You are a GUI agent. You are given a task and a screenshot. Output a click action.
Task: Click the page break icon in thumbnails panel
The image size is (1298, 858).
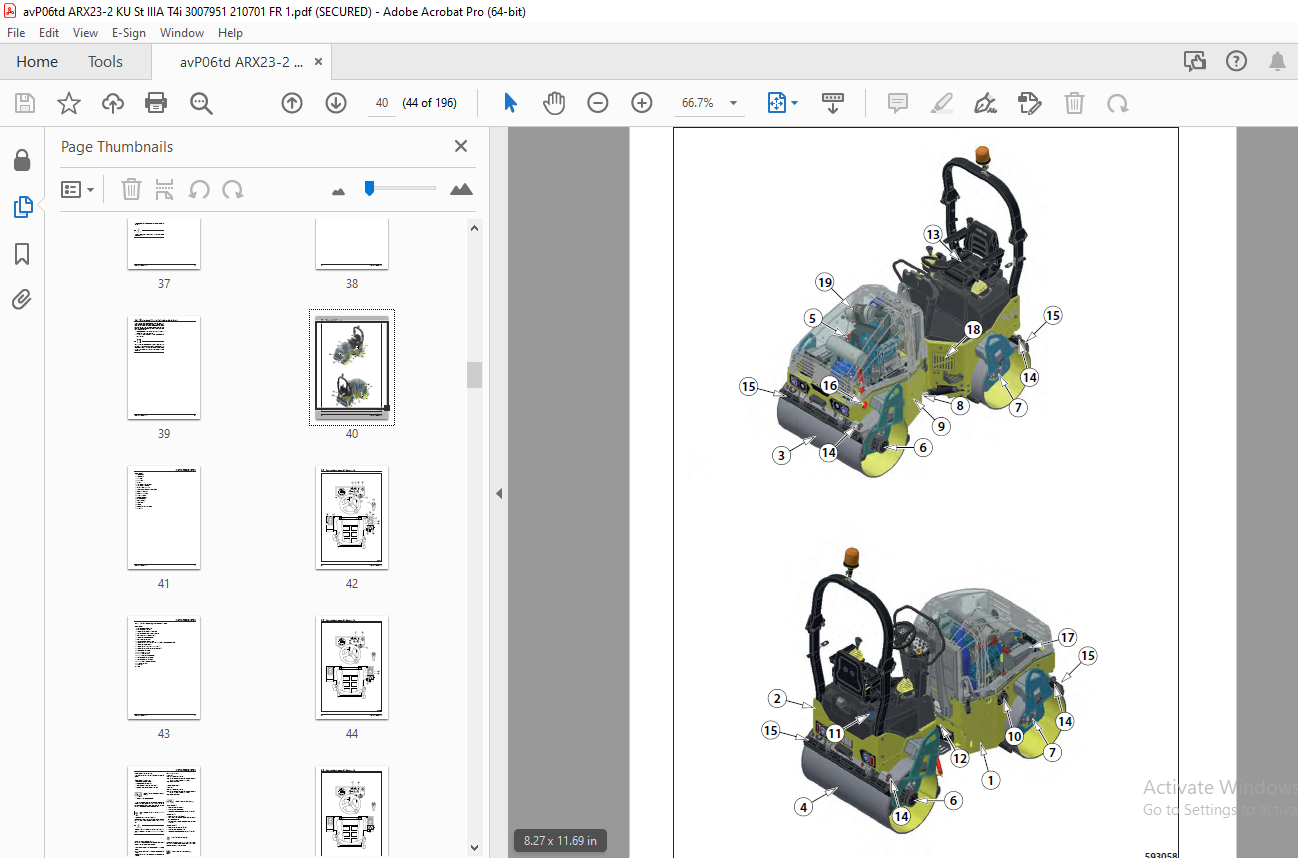coord(165,189)
